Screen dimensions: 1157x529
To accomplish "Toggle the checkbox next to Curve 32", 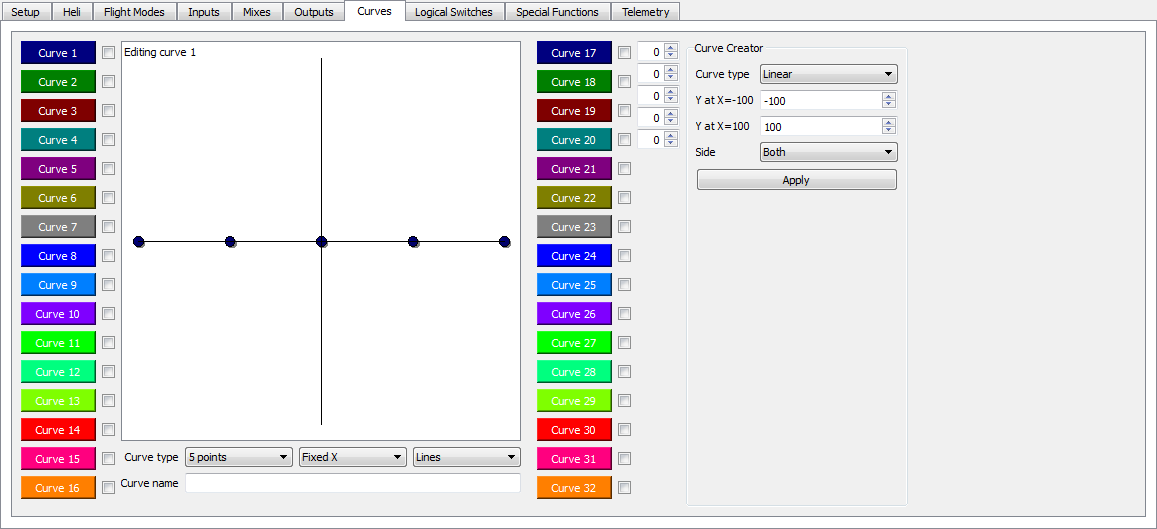I will pyautogui.click(x=624, y=488).
